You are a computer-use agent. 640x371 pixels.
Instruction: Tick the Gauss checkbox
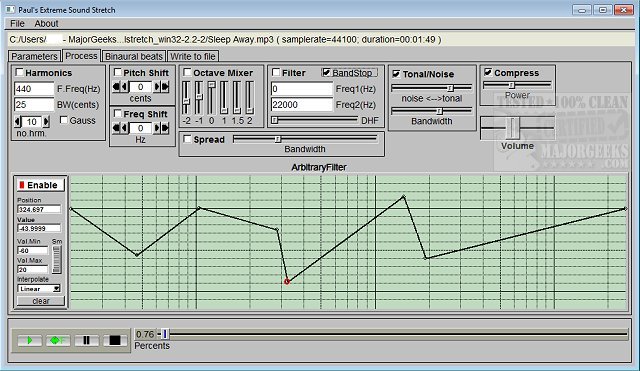tap(64, 120)
